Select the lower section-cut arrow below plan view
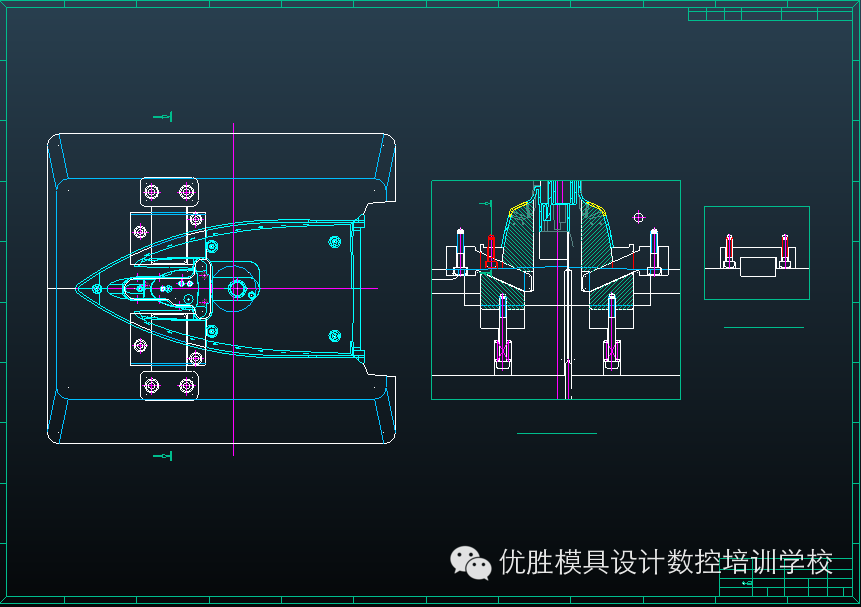 (x=163, y=456)
